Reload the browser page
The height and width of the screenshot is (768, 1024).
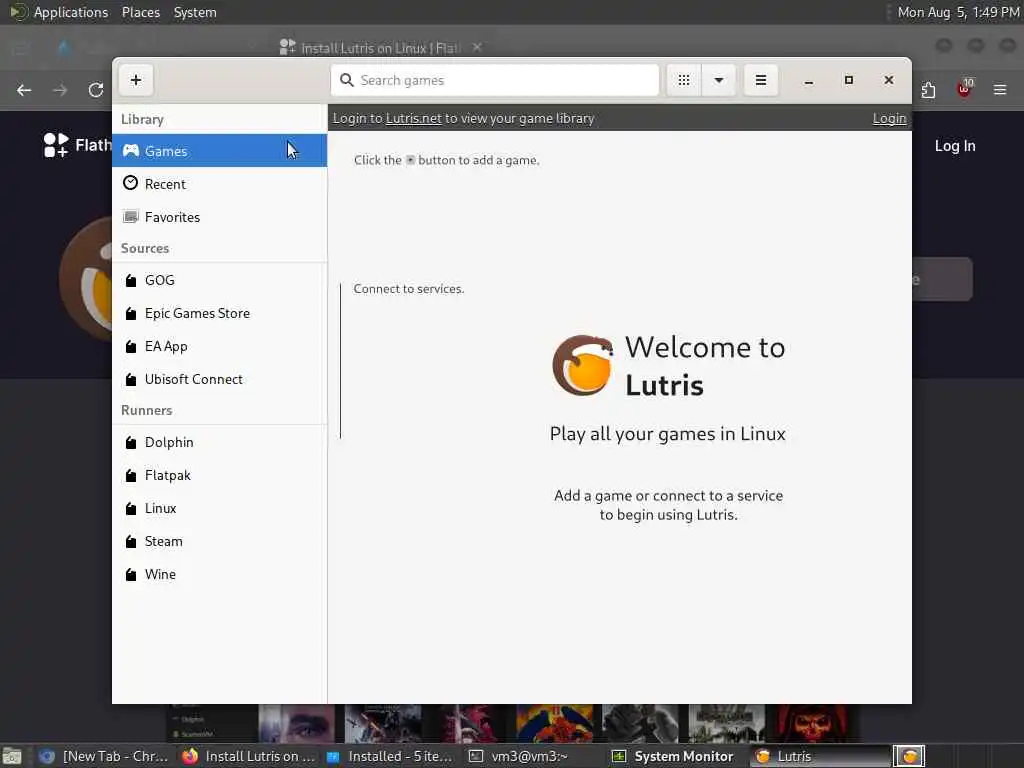tap(96, 90)
